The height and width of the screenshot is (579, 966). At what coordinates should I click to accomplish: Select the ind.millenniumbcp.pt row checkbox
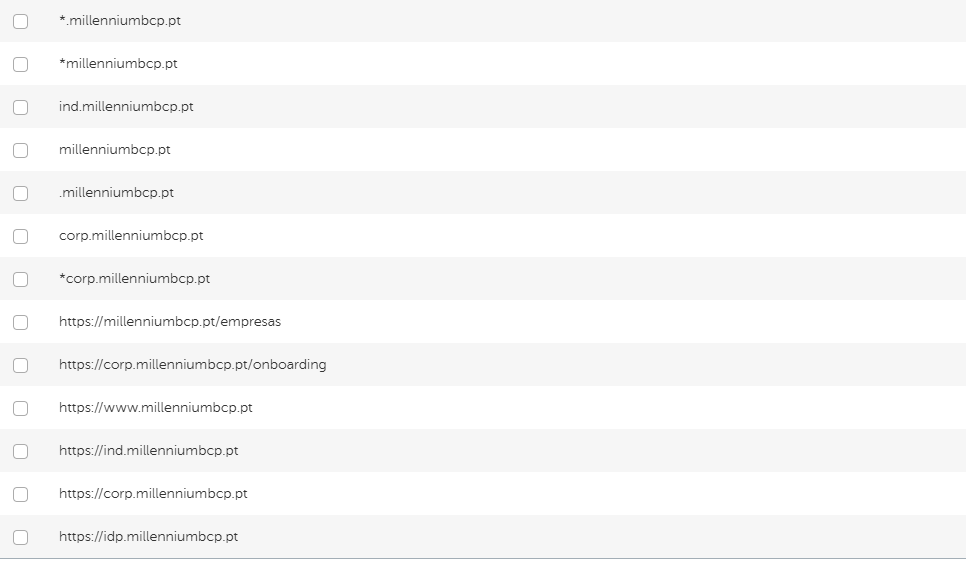(20, 107)
